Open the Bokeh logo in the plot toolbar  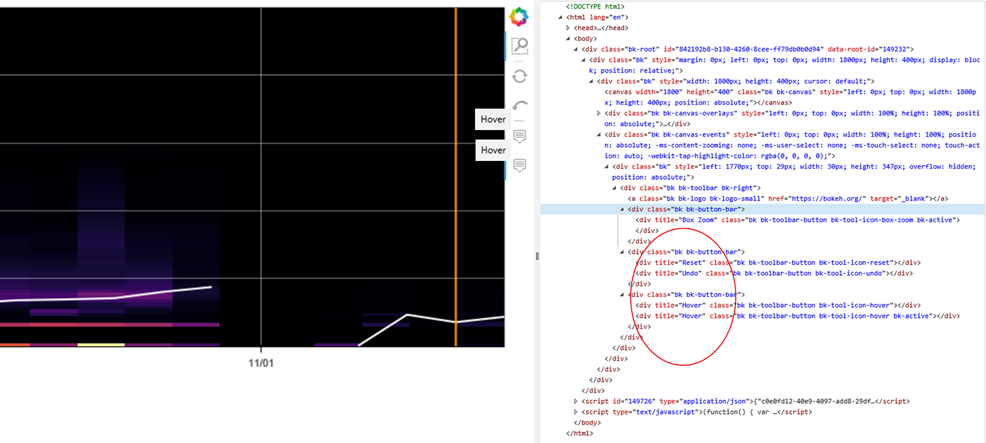[x=519, y=17]
